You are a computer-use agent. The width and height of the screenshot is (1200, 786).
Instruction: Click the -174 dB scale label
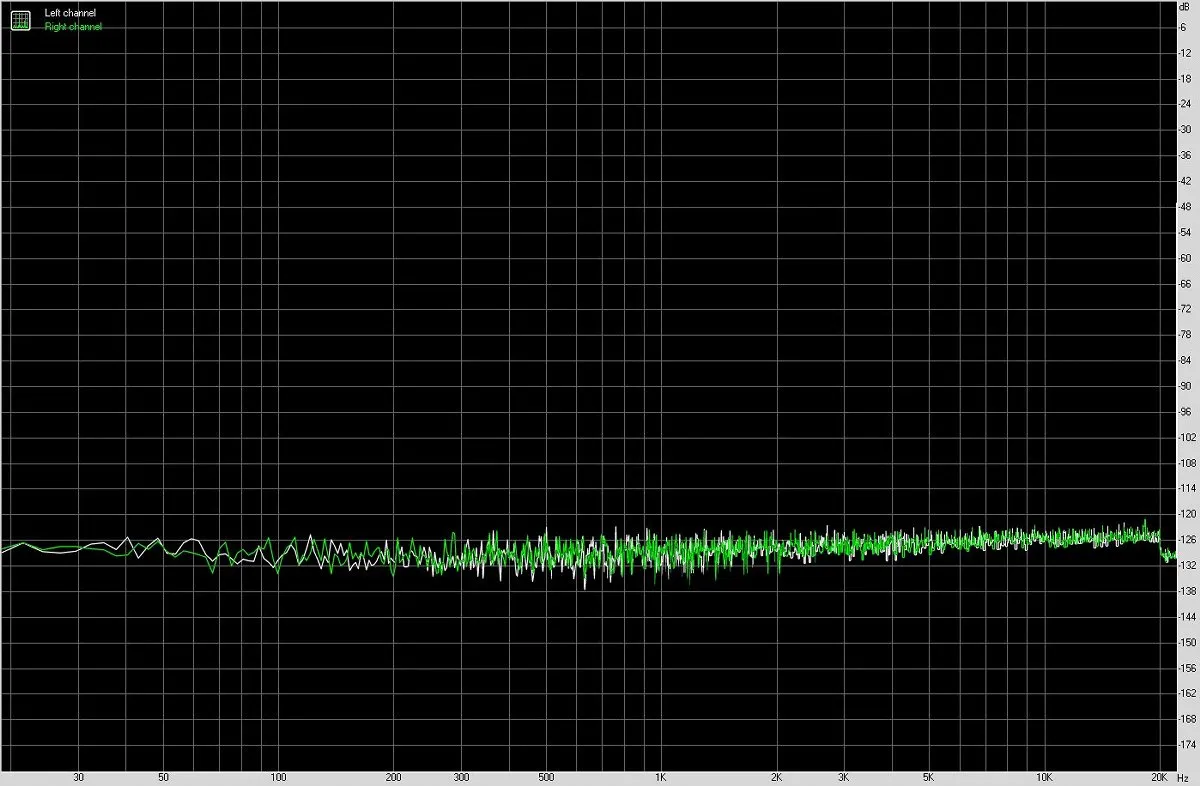pyautogui.click(x=1186, y=745)
